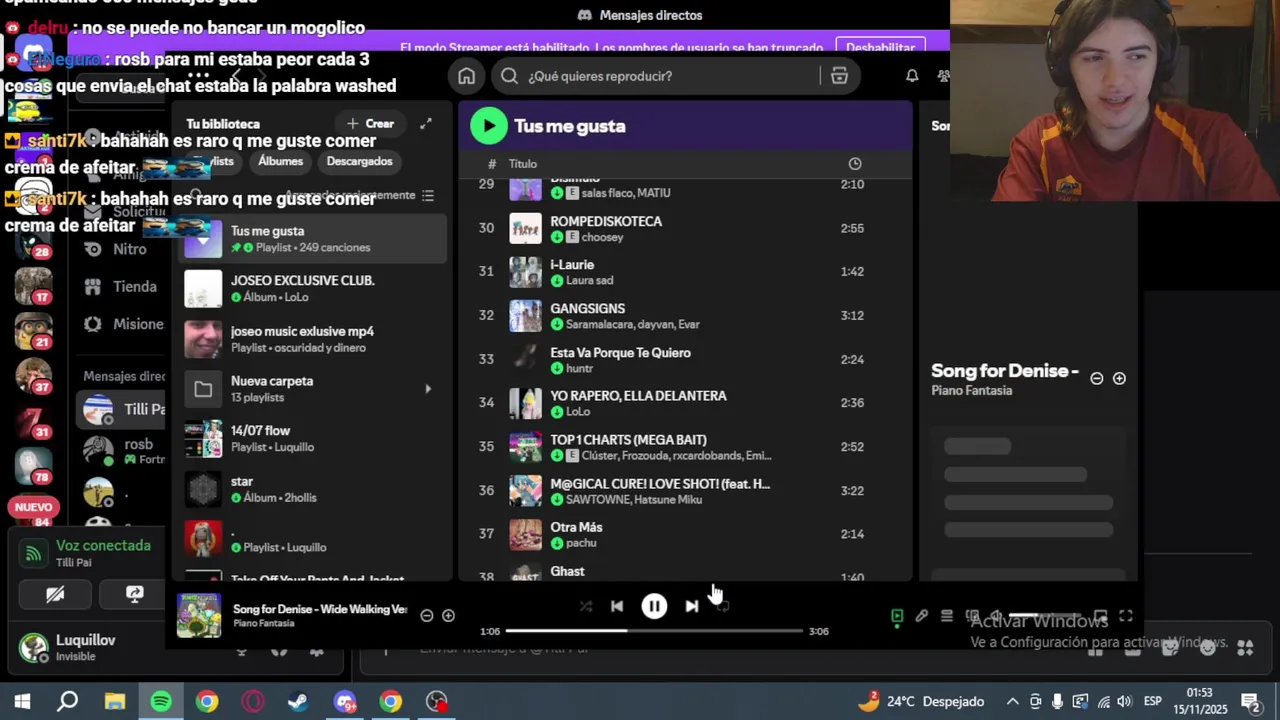Expand Tu biblioteca with arrows icon

pyautogui.click(x=426, y=124)
